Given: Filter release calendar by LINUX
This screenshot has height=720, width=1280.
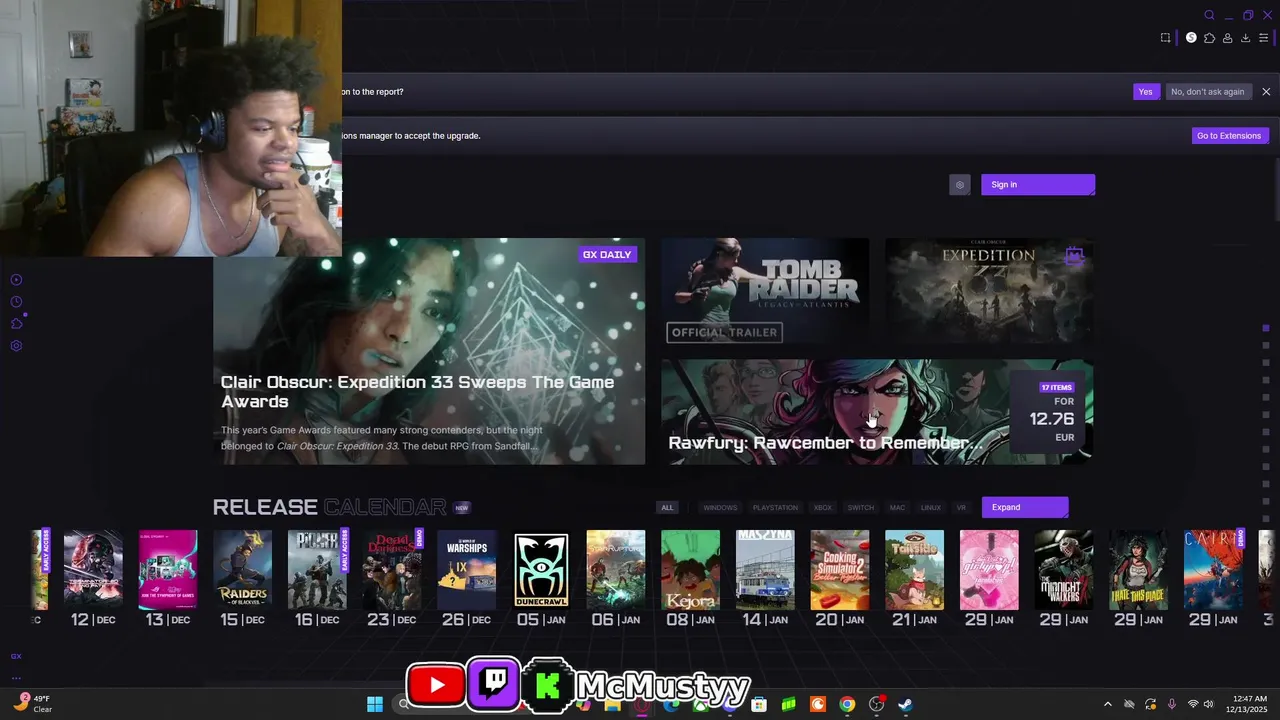Looking at the screenshot, I should point(931,507).
